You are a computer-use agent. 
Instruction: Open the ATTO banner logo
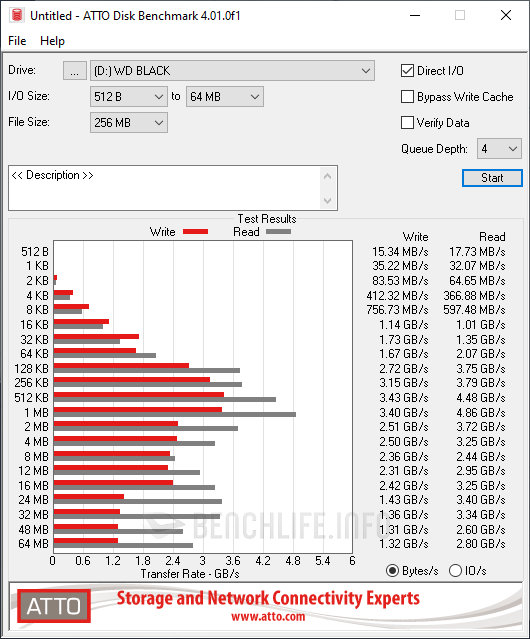(54, 606)
